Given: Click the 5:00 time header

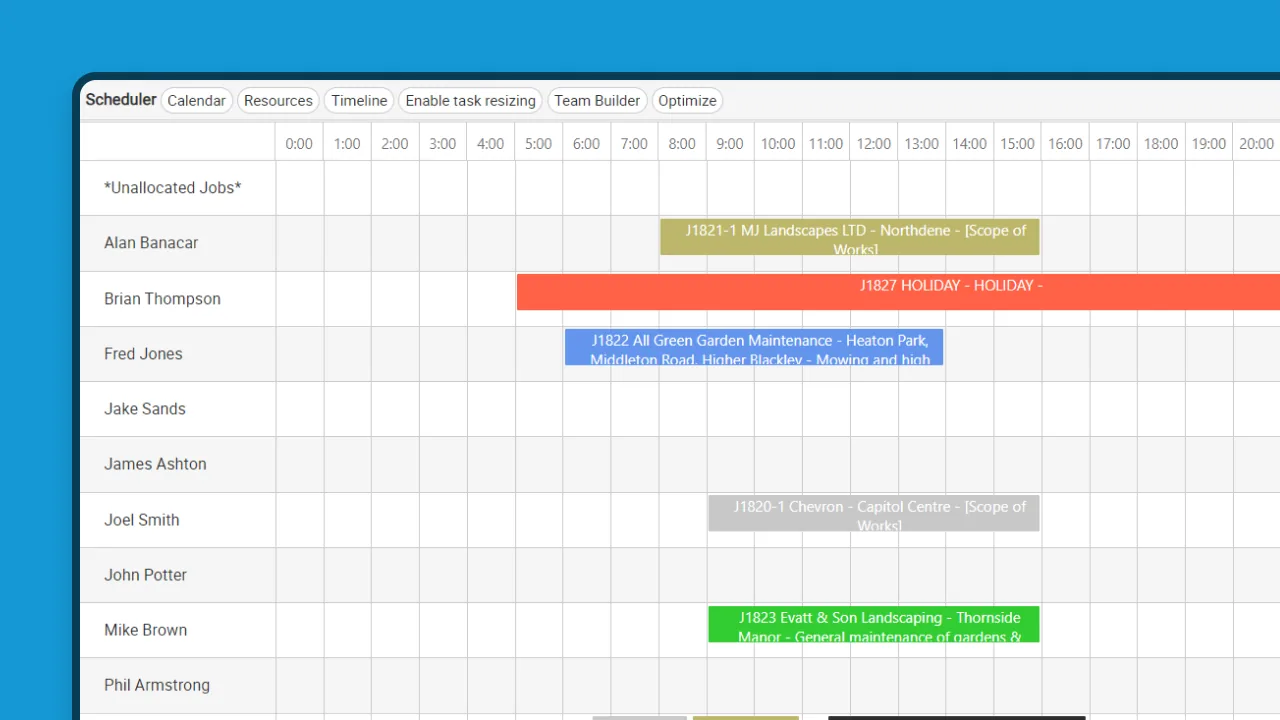Looking at the screenshot, I should pos(538,143).
